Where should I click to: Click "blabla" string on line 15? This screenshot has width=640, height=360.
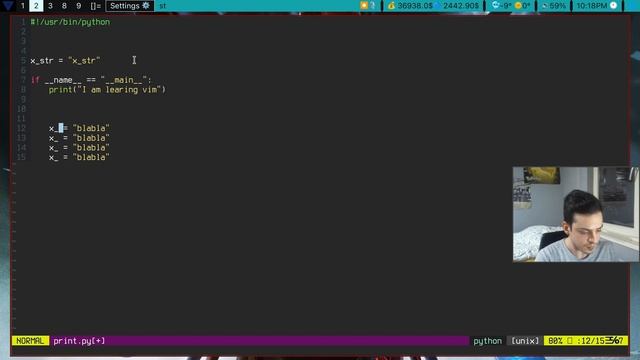(x=91, y=158)
